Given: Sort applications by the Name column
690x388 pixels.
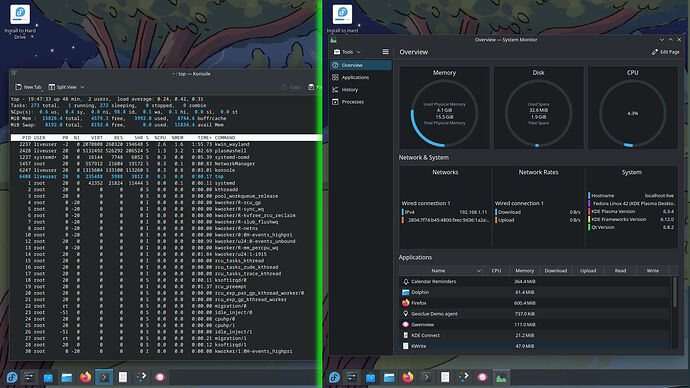Looking at the screenshot, I should click(441, 271).
